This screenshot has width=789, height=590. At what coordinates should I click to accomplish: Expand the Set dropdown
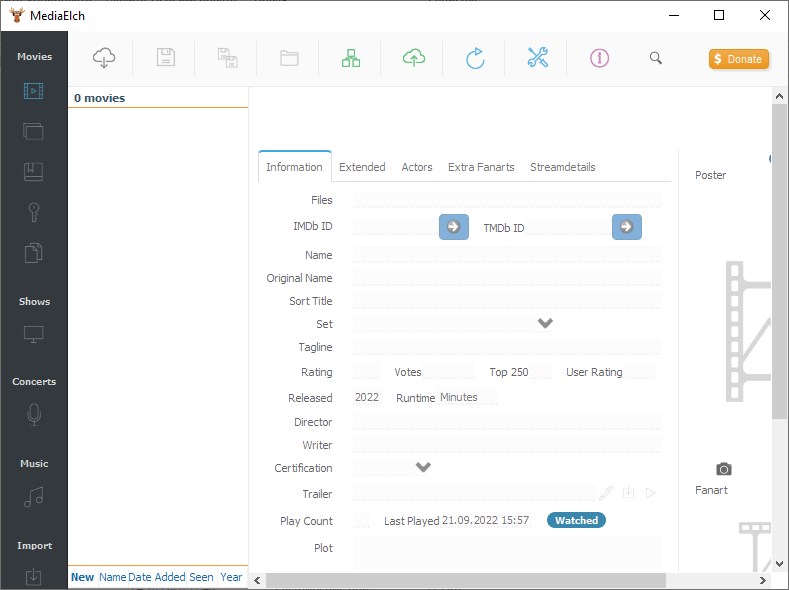click(x=545, y=323)
